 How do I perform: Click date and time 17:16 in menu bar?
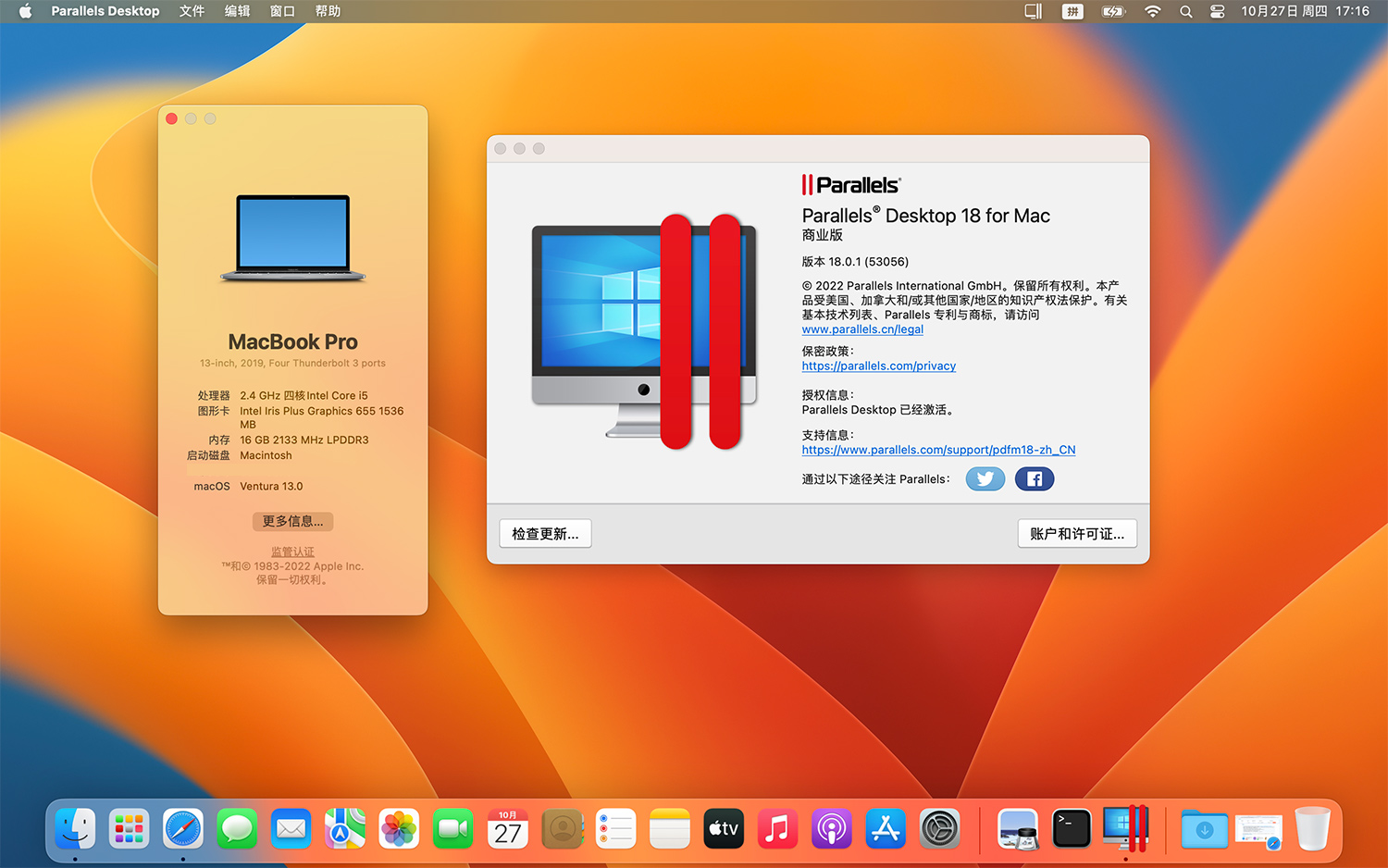point(1305,11)
